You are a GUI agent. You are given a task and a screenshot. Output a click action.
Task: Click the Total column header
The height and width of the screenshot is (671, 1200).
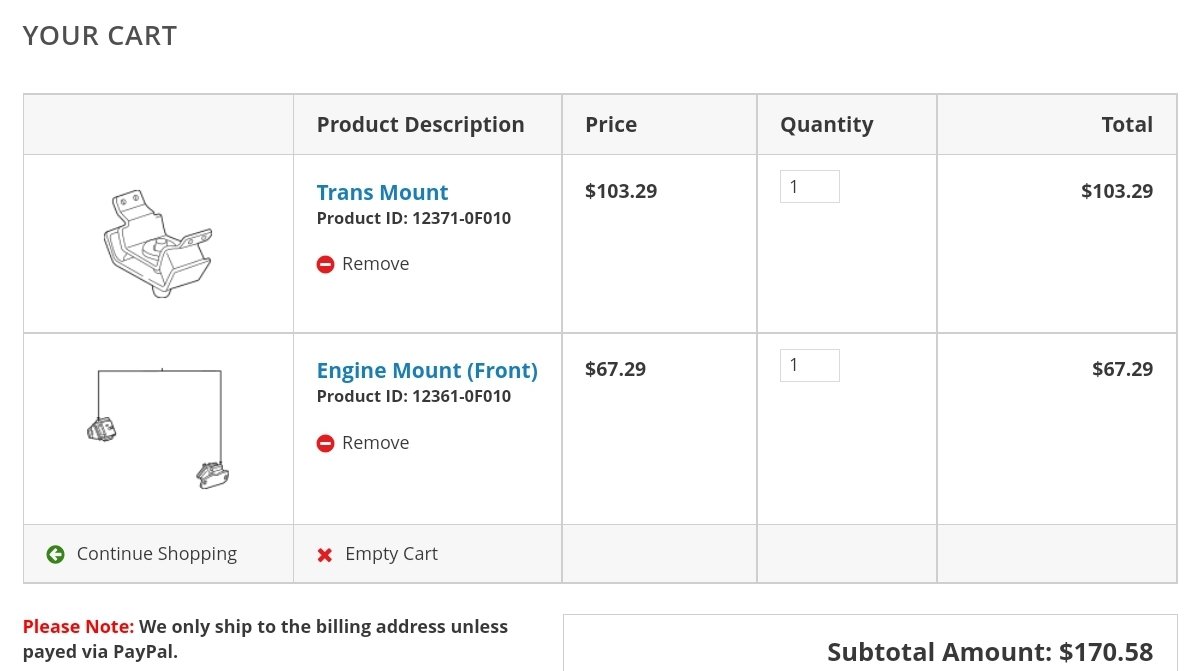(1127, 125)
